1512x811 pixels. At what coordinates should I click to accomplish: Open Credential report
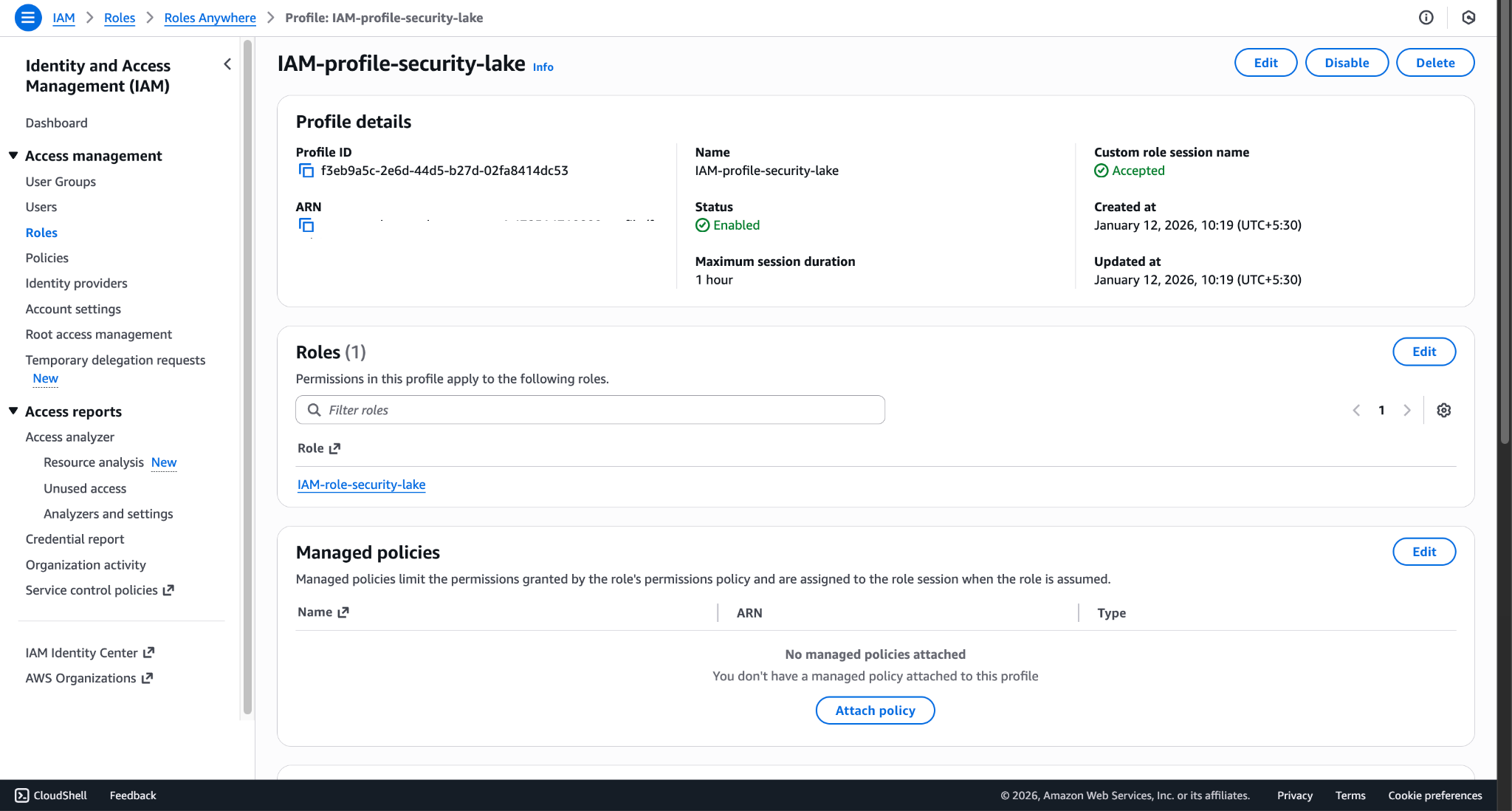[x=75, y=539]
